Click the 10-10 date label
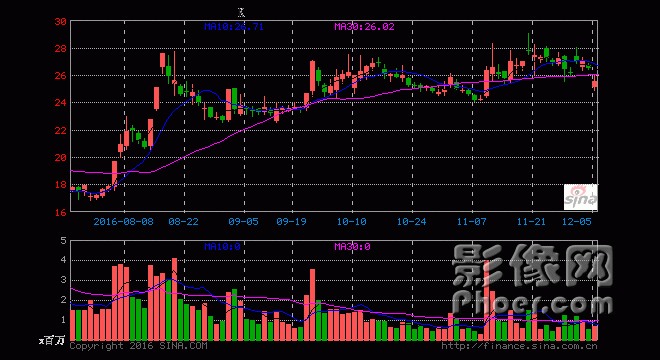660x360 pixels. [x=351, y=221]
